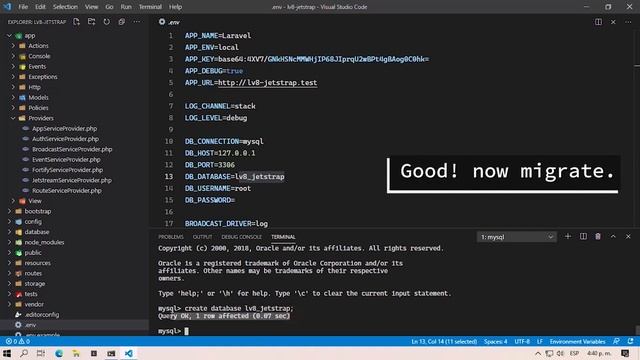The width and height of the screenshot is (640, 360).
Task: Open the terminal selector dropdown '1: mysql'
Action: pos(516,237)
